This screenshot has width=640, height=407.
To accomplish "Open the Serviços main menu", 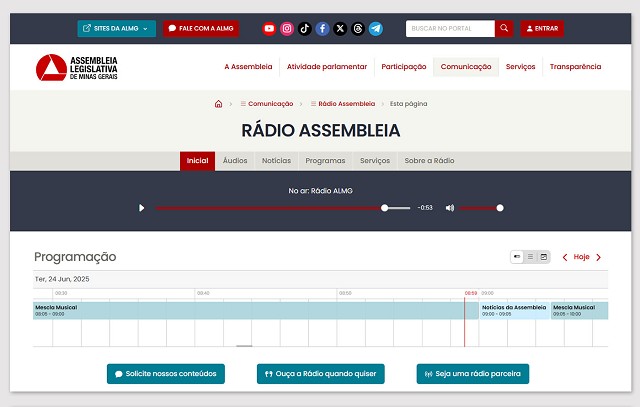I will tap(520, 67).
